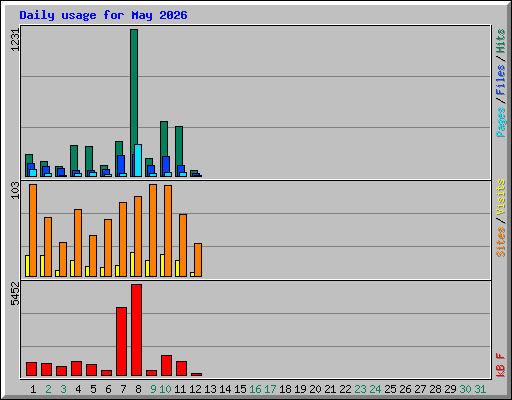Click day 10 on the x-axis
Screen dimensions: 512x400
coord(165,389)
